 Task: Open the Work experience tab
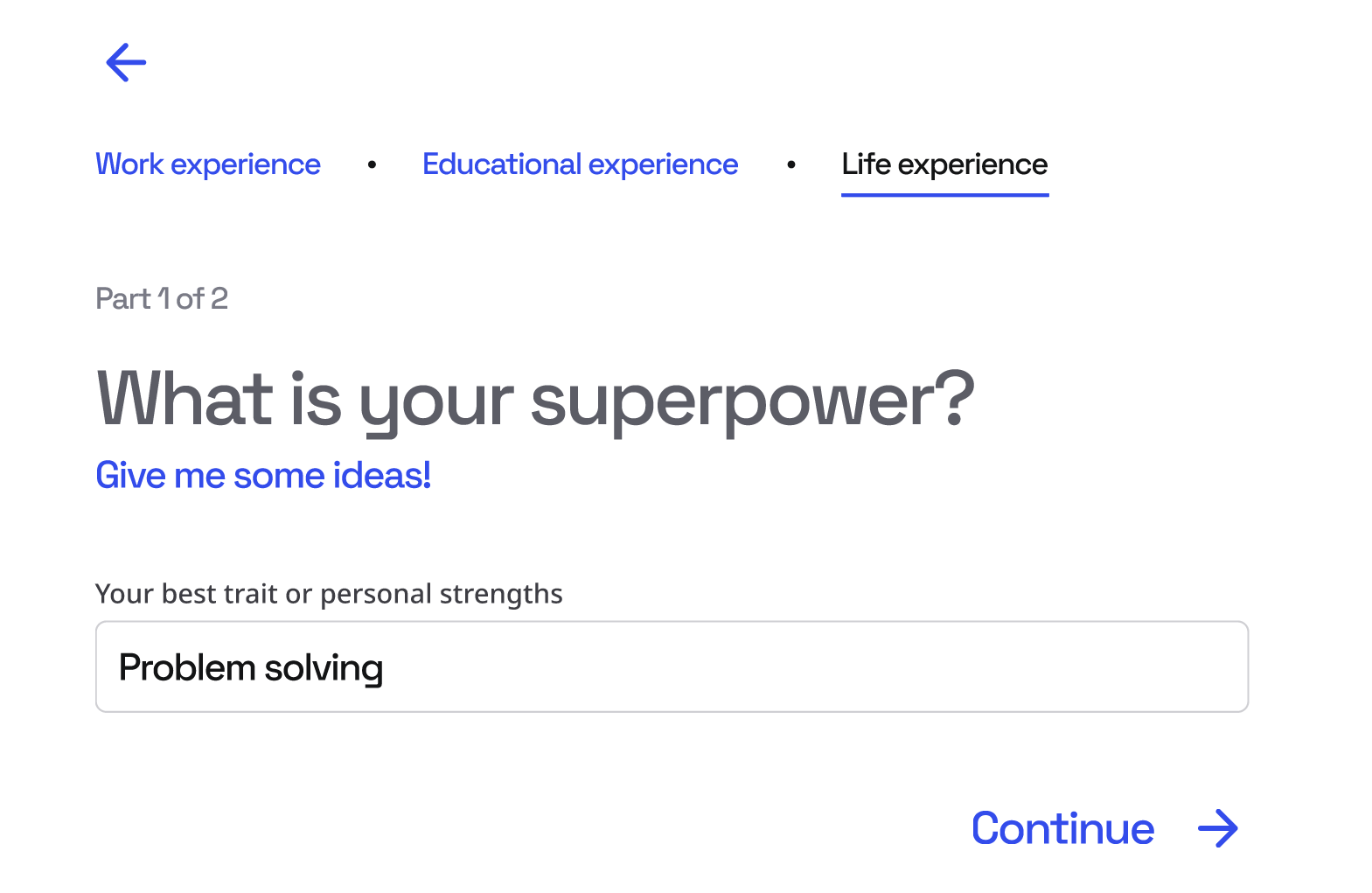pos(208,164)
